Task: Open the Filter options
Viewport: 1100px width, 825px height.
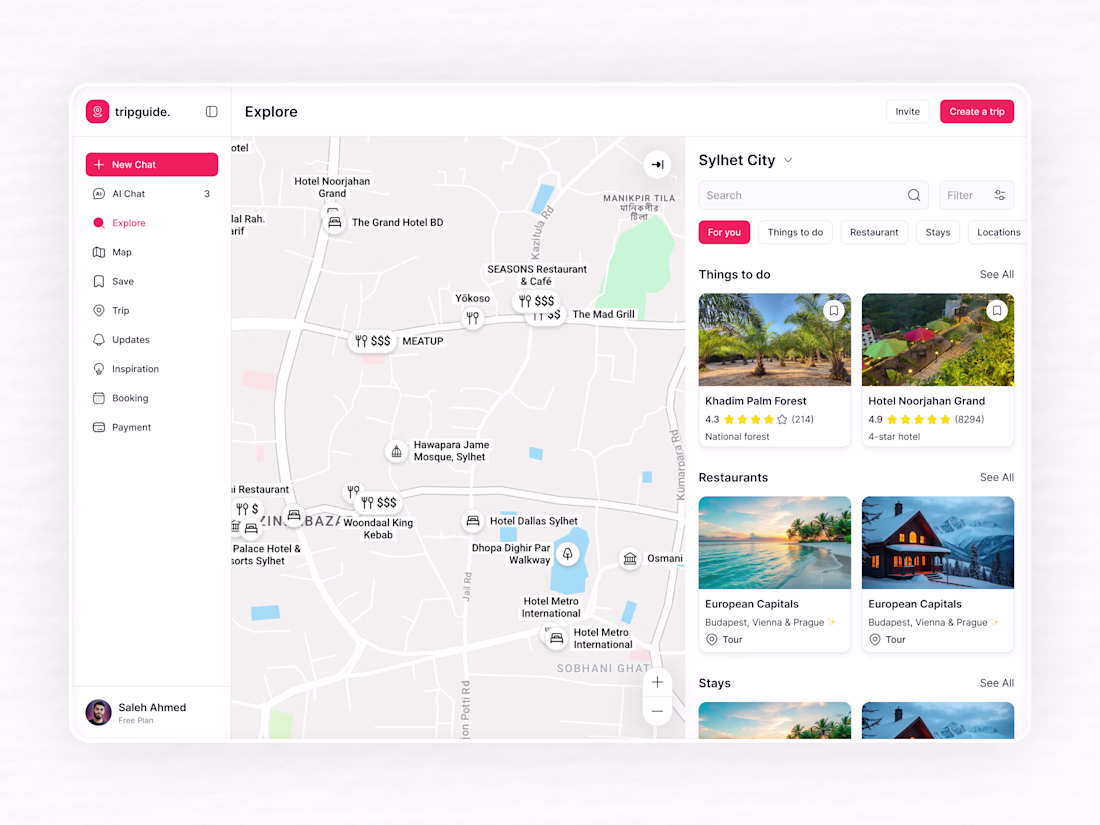Action: [977, 195]
